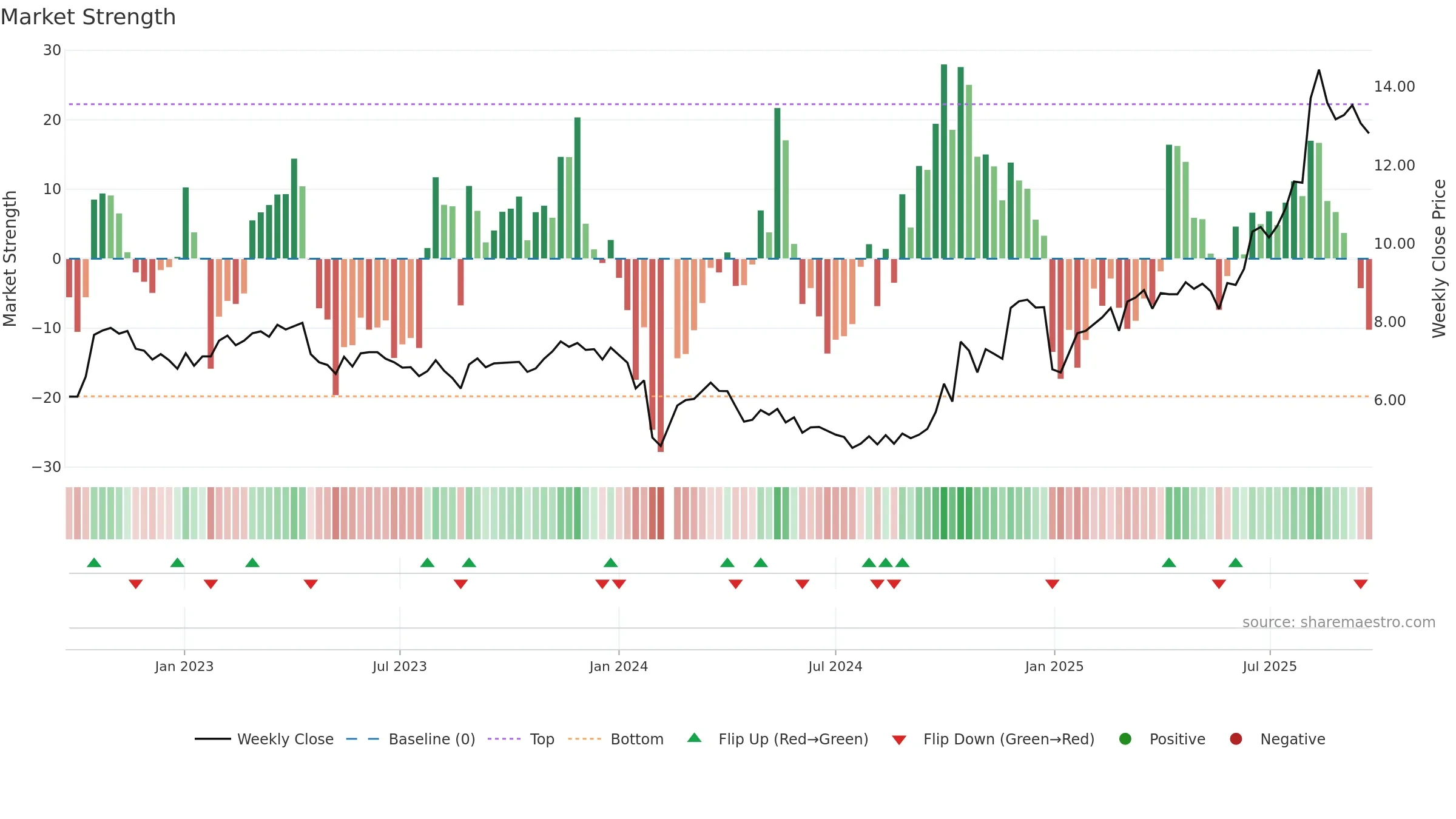
Task: Click the Jan 2025 axis label
Action: [1054, 666]
